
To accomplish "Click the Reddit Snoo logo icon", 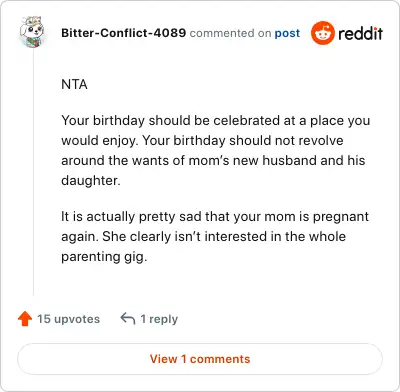I will click(x=322, y=33).
